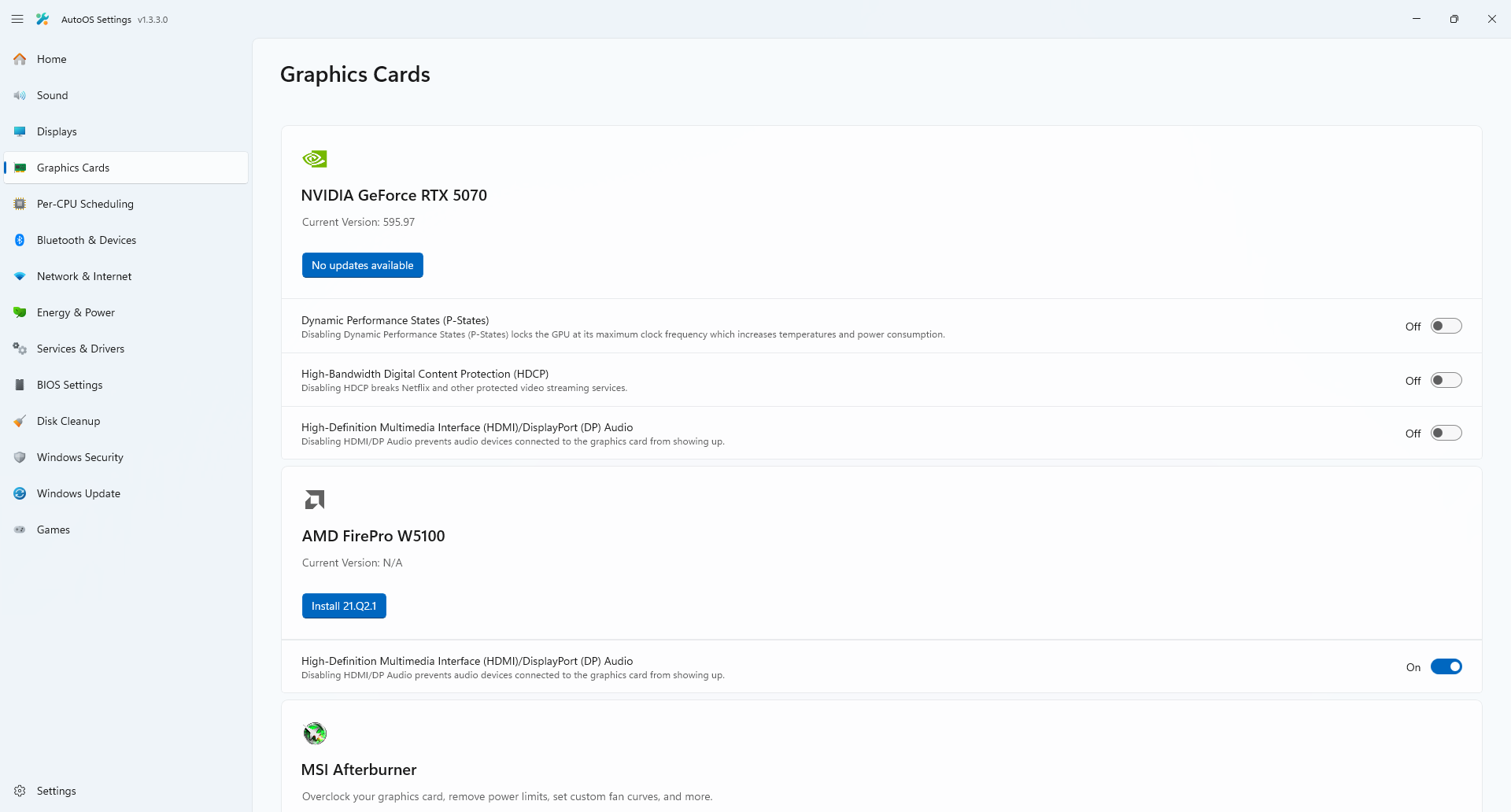Open BIOS Settings page

click(x=126, y=385)
